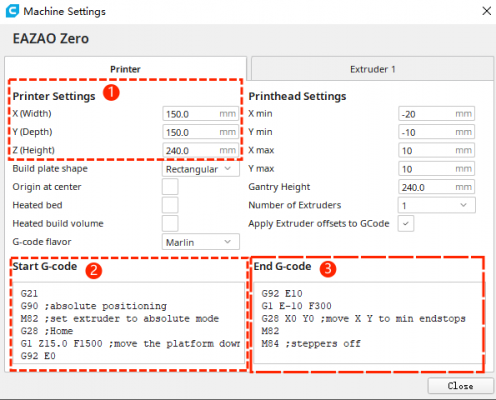
Task: Uncheck Apply Extruder offsets to GCode
Action: tap(406, 223)
